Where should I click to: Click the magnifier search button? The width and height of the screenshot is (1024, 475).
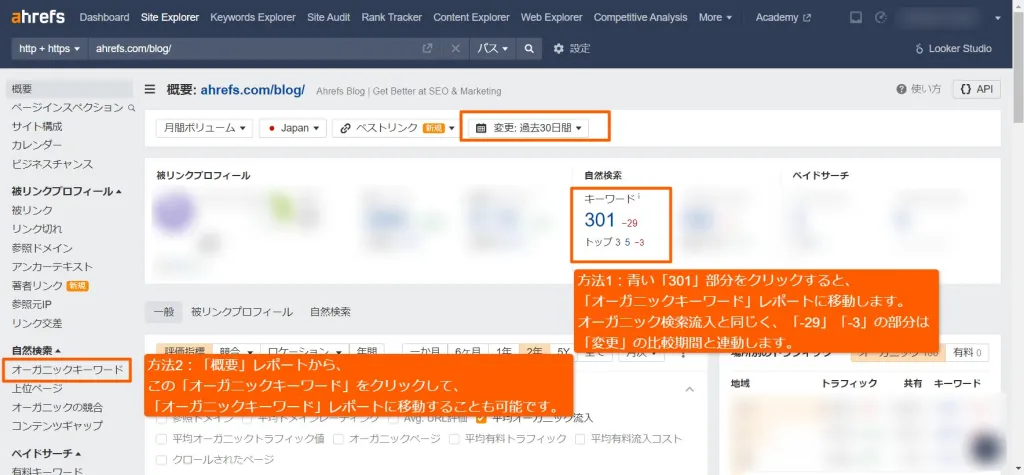pos(529,48)
